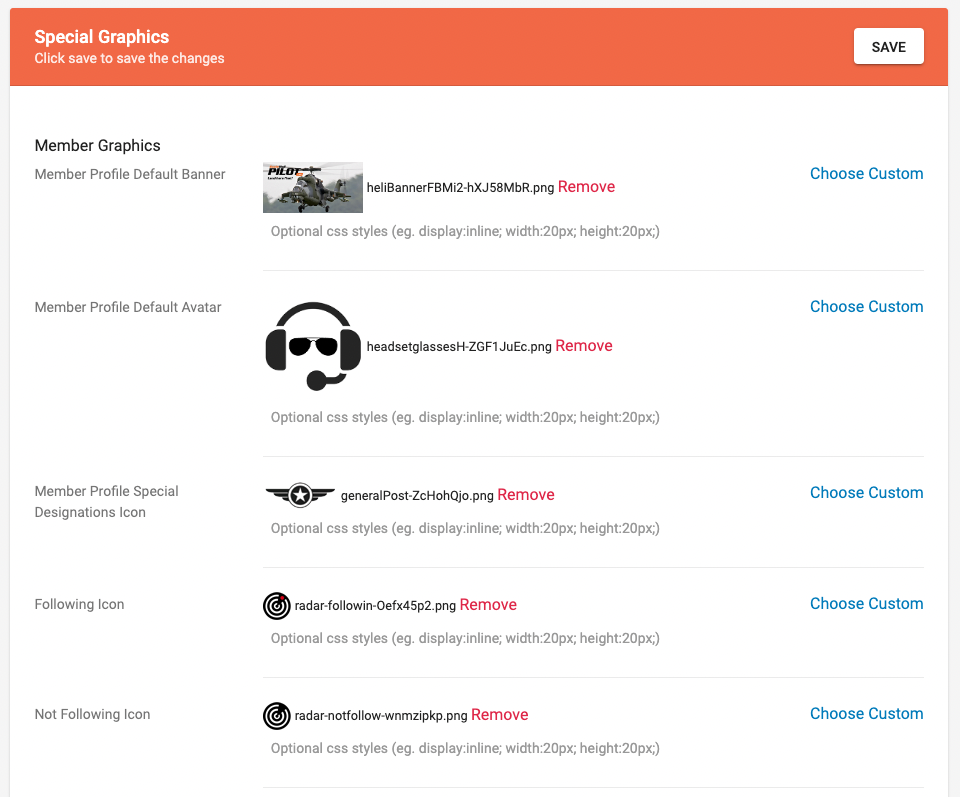This screenshot has width=960, height=797.
Task: Remove the heliBannerFBMi2 banner file
Action: click(x=586, y=187)
